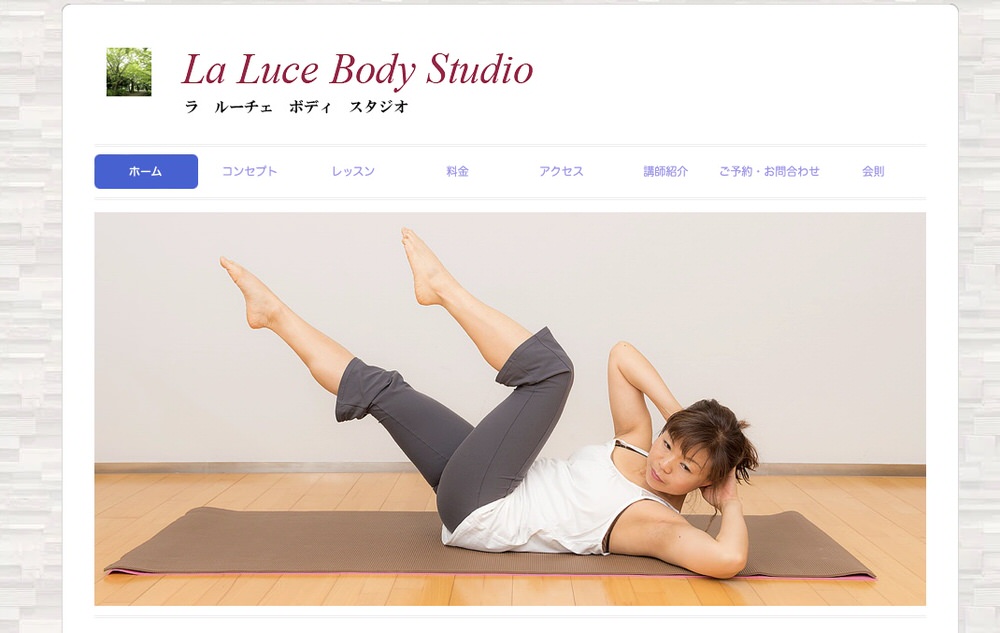
Task: Go to the 会則 page
Action: tap(873, 171)
